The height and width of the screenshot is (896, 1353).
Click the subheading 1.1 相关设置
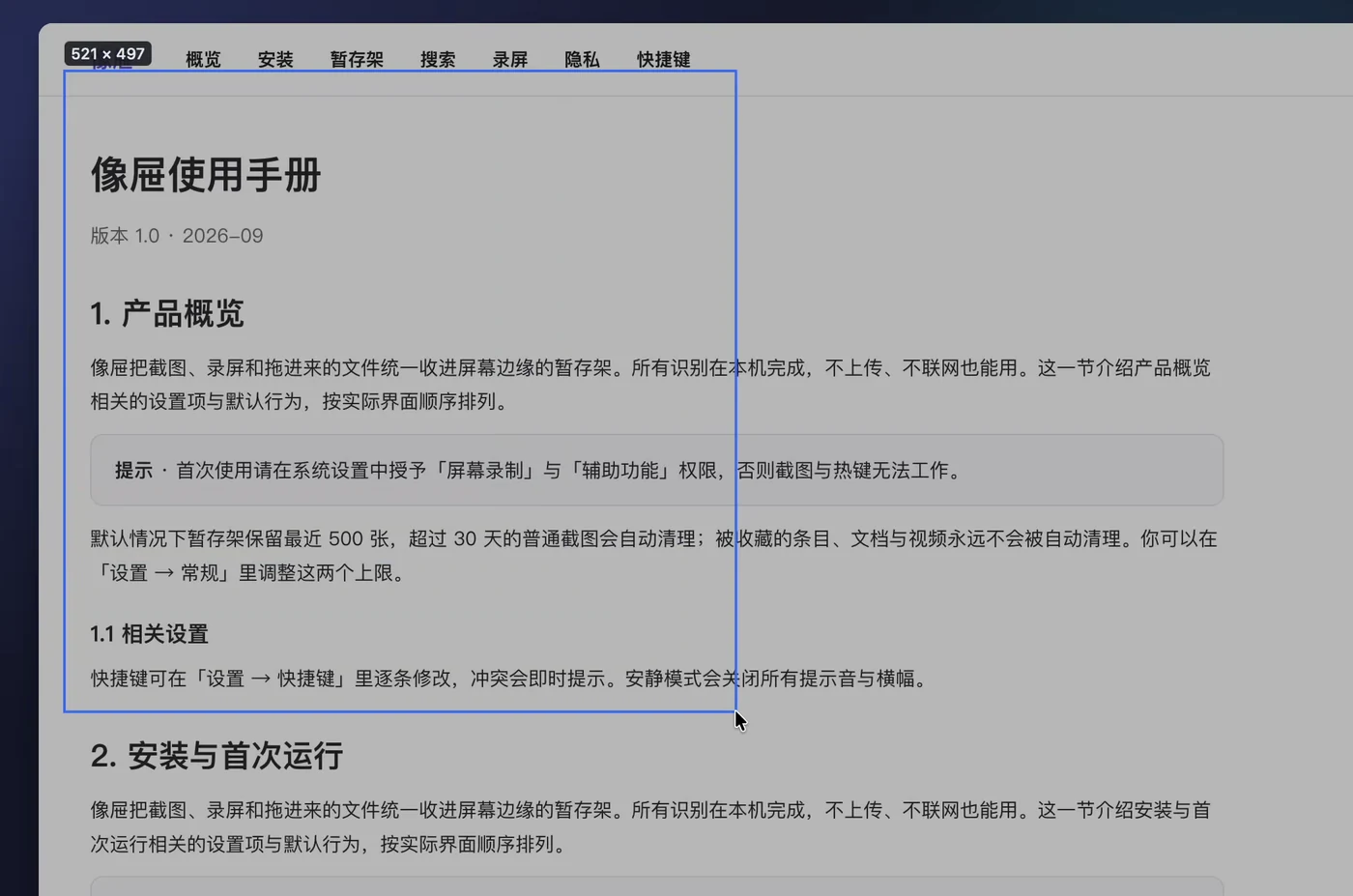pyautogui.click(x=150, y=634)
